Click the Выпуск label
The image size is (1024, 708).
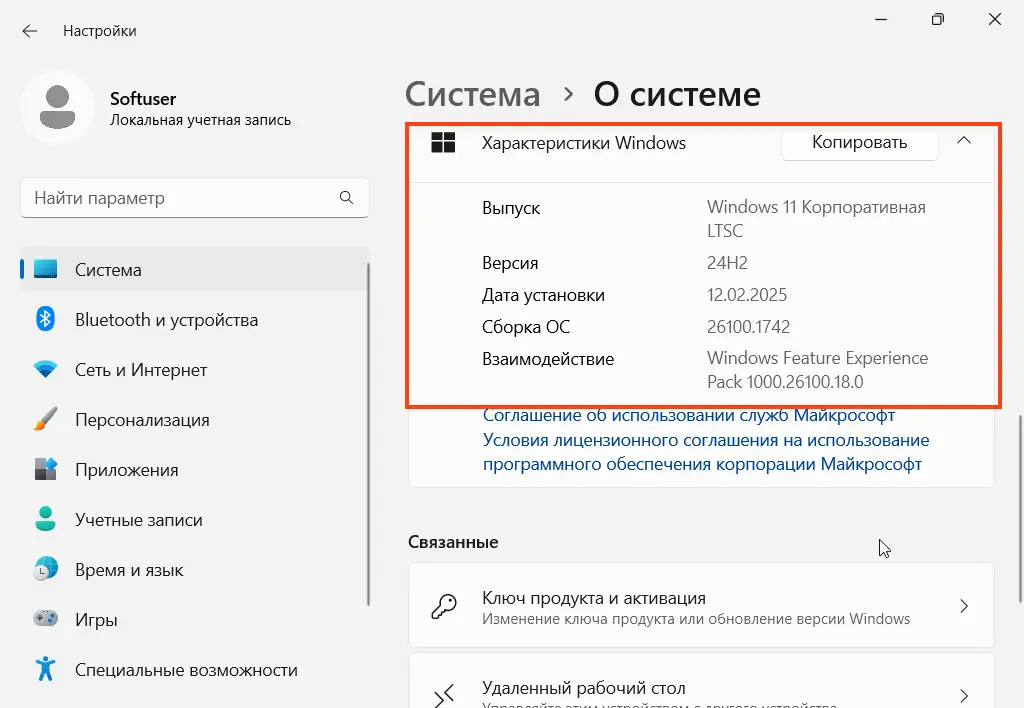511,208
